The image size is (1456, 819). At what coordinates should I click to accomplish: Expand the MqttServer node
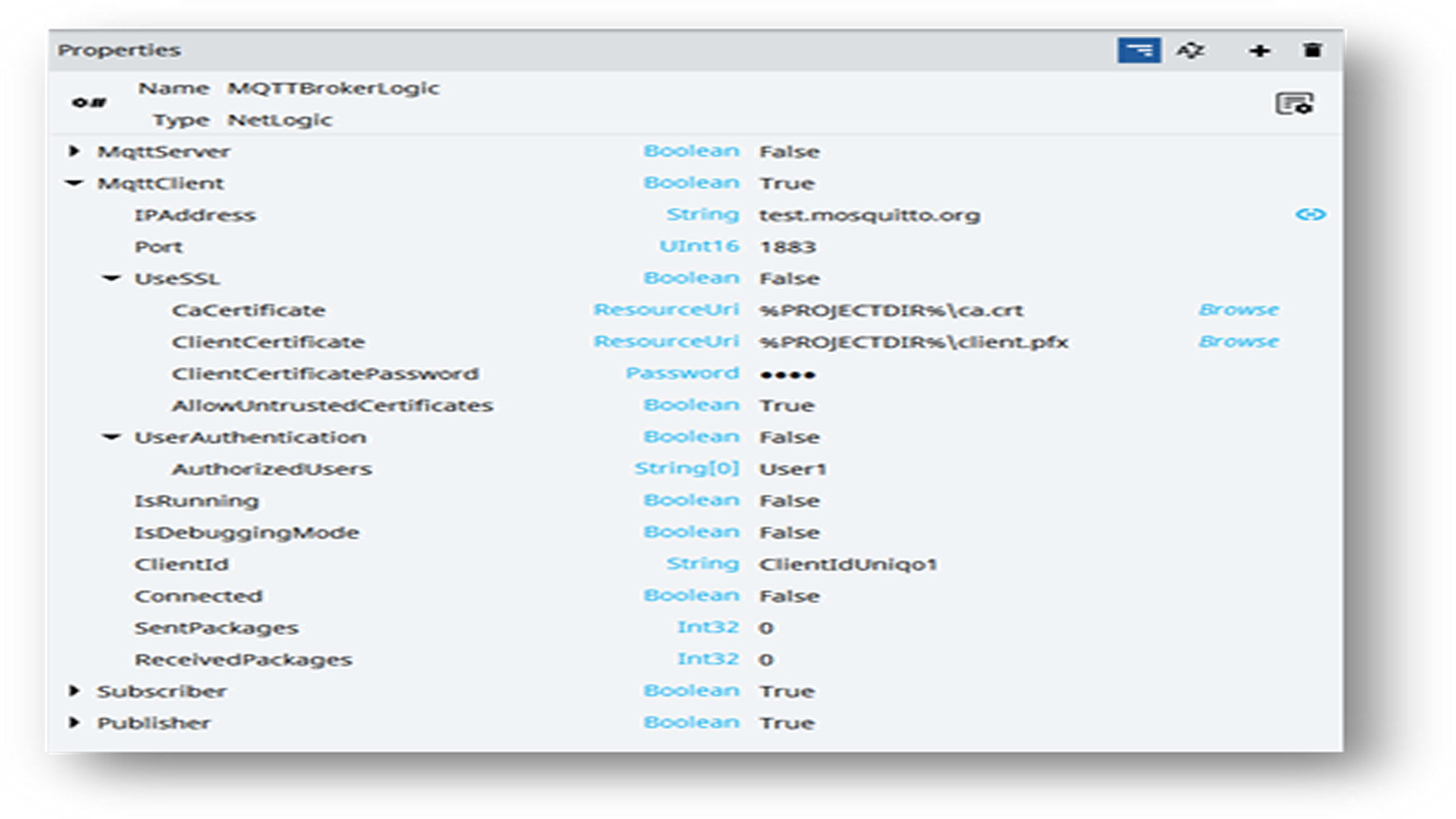tap(74, 150)
